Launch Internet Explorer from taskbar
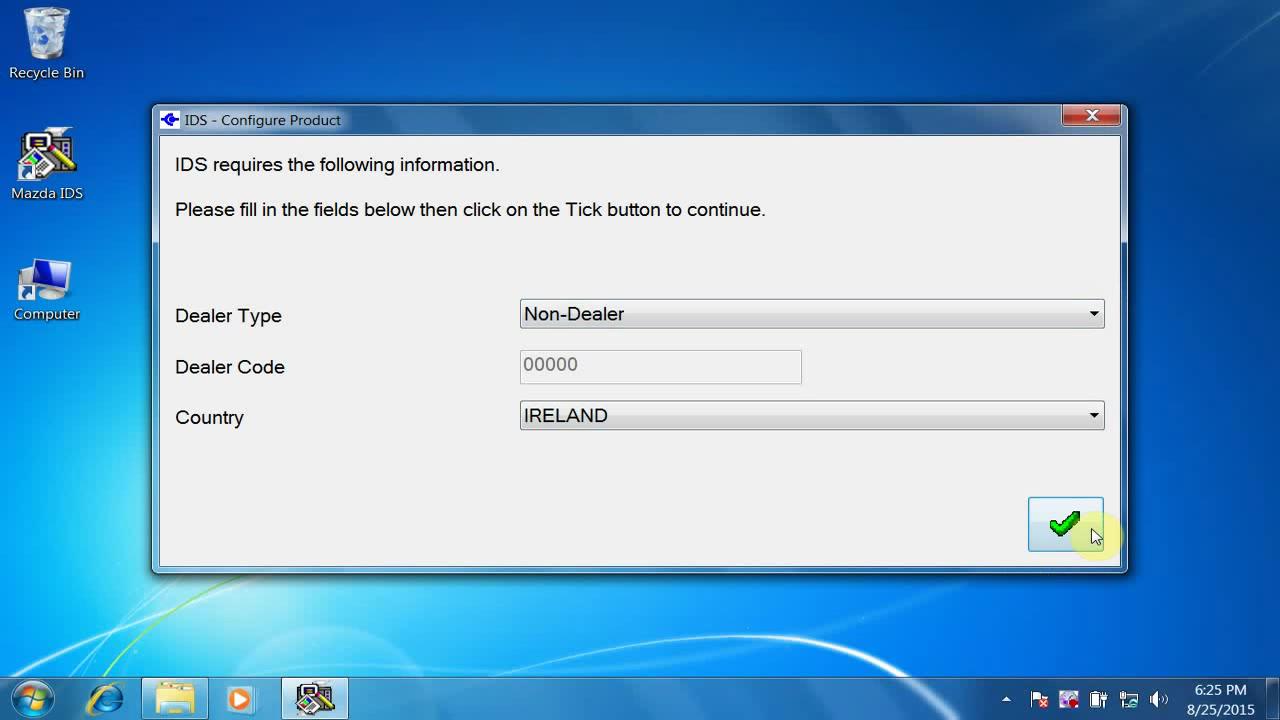 coord(106,699)
